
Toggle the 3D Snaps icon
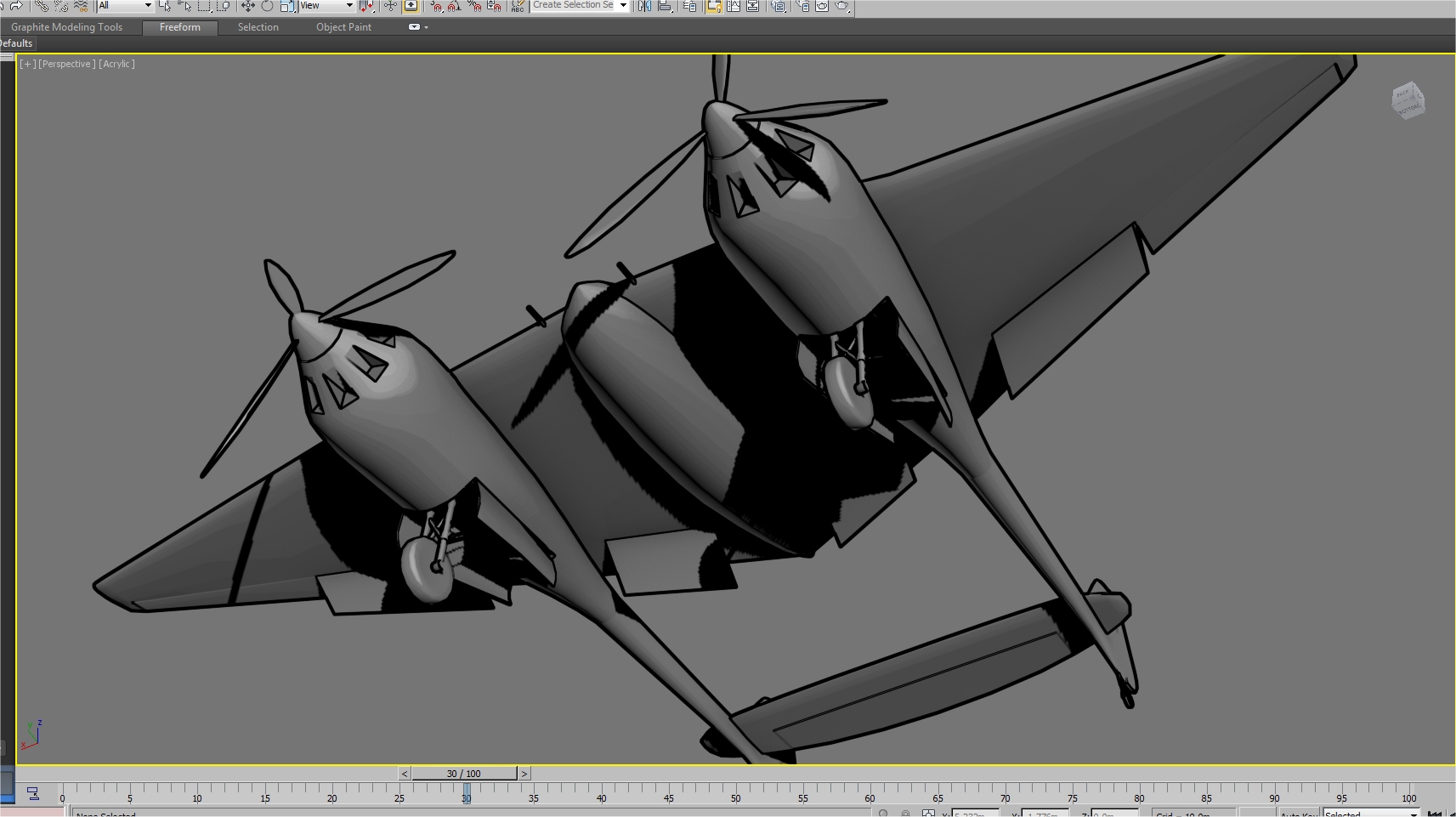(x=436, y=6)
